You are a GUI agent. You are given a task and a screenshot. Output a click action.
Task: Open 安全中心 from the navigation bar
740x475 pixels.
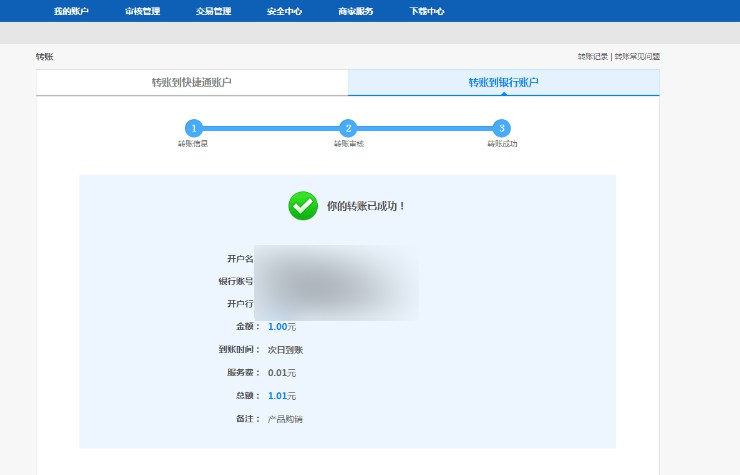coord(284,11)
